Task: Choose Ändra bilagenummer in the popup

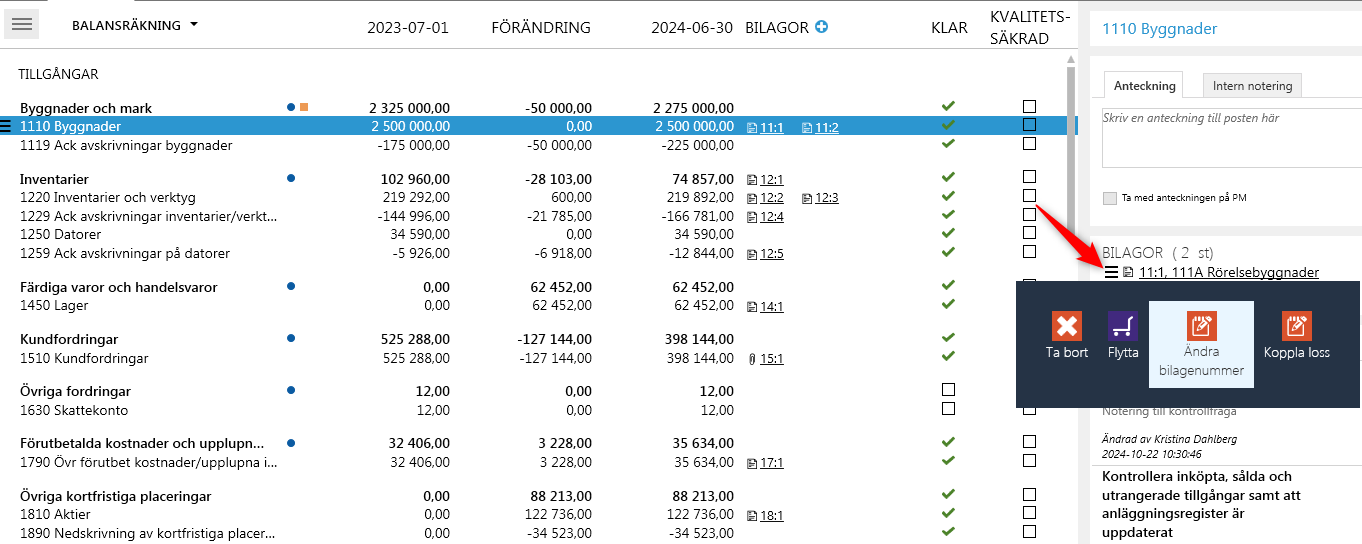Action: tap(1201, 344)
